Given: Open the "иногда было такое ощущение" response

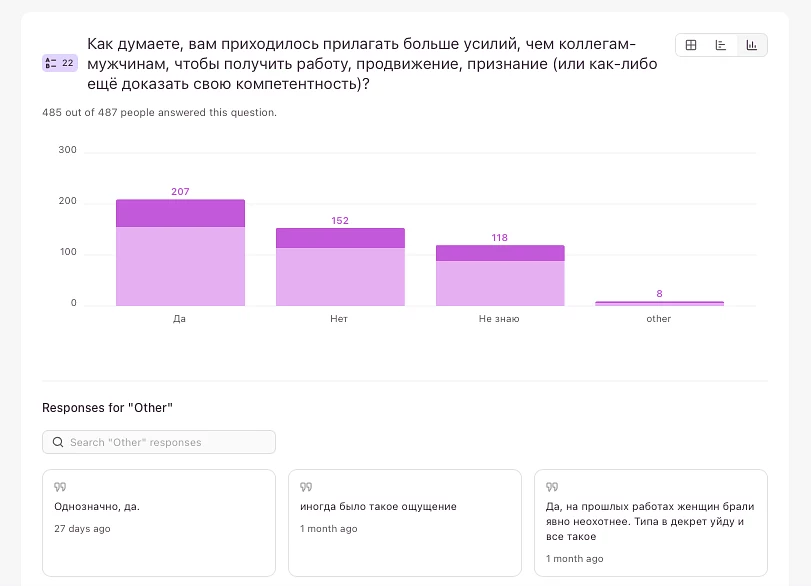Looking at the screenshot, I should (x=404, y=523).
